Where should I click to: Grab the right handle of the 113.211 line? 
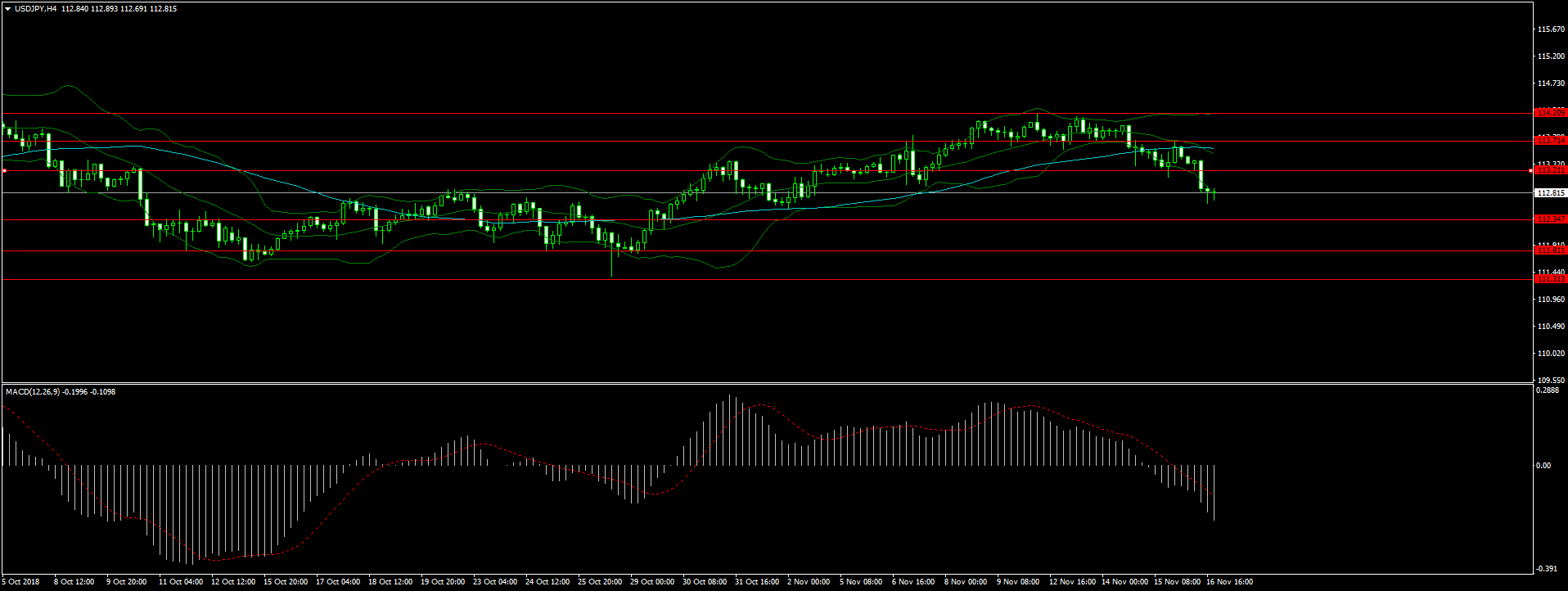(1531, 170)
